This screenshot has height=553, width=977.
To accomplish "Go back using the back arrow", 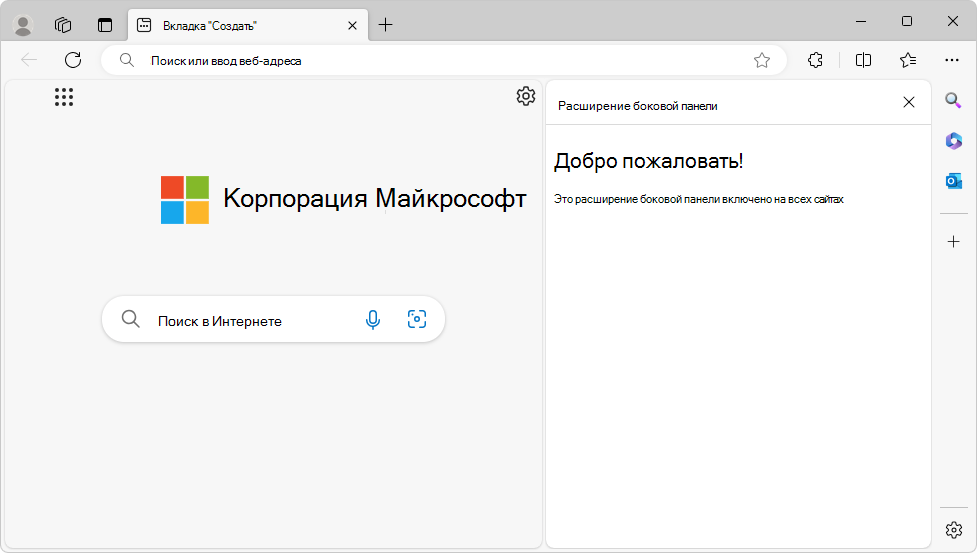I will 29,60.
